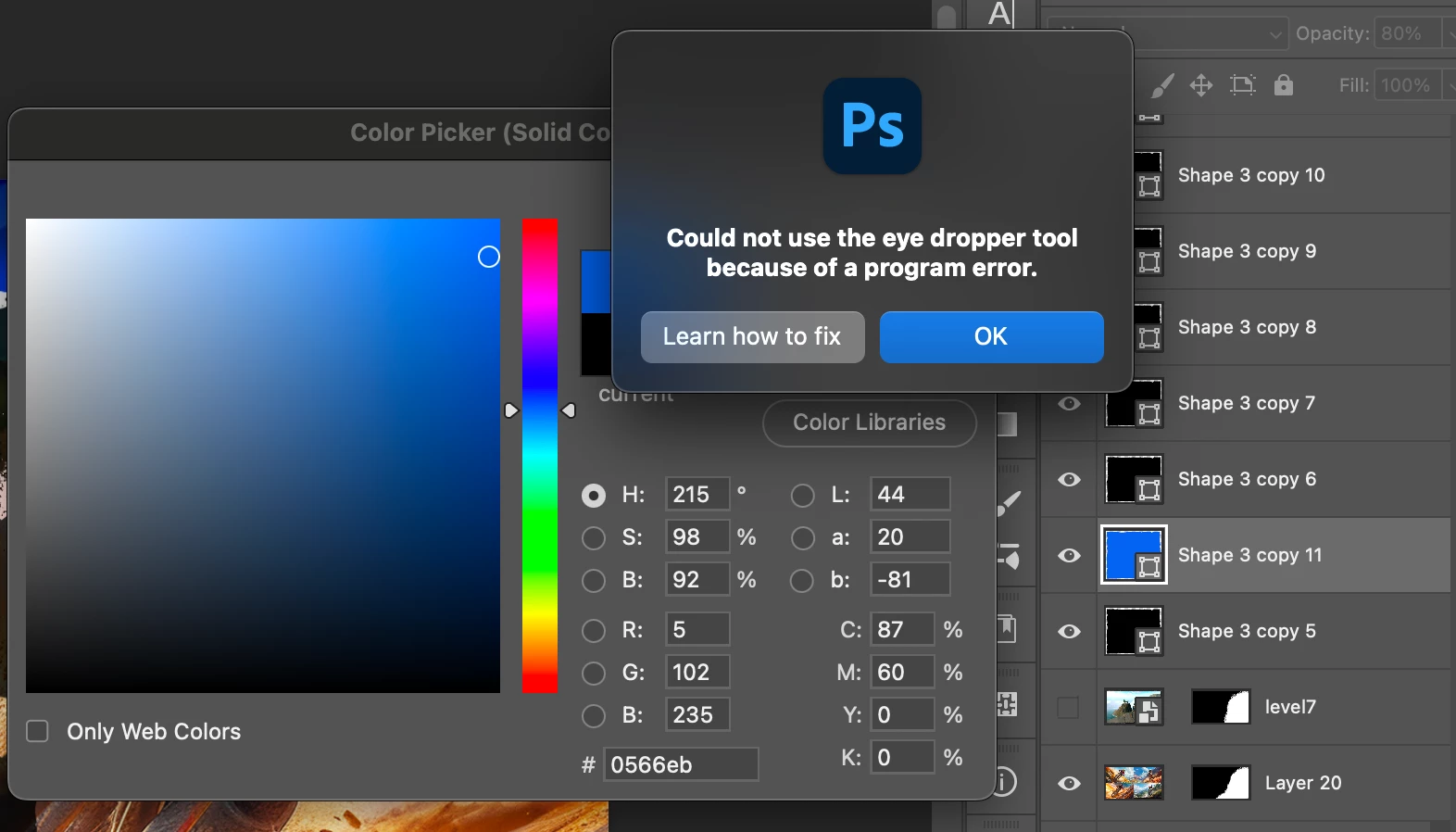Open the Brush Settings panel icon
The image size is (1456, 832).
click(x=1008, y=556)
